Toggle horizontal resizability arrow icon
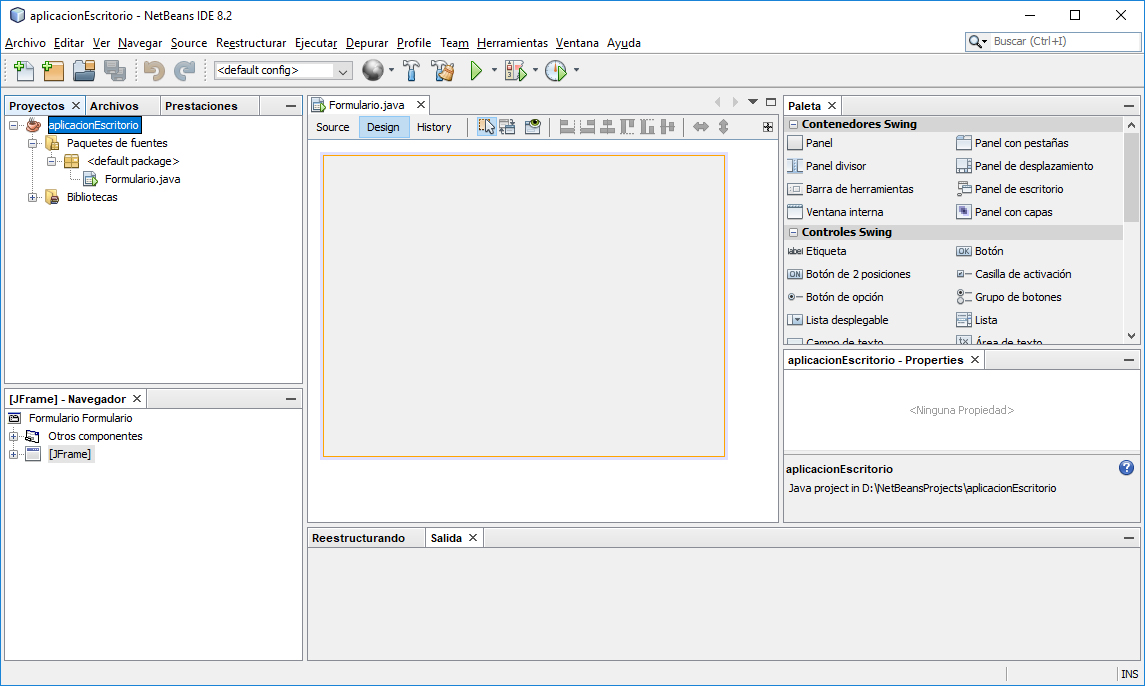 (x=700, y=126)
